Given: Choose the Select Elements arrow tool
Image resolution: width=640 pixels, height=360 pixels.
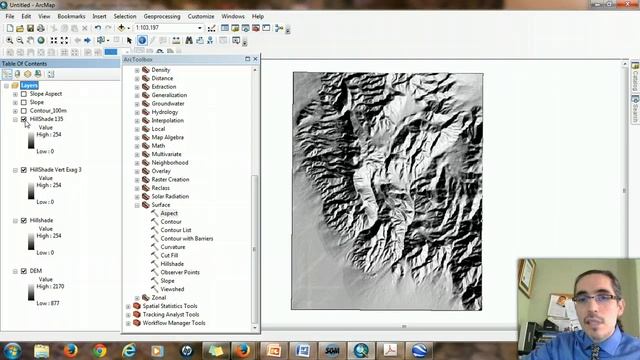Looking at the screenshot, I should point(129,40).
